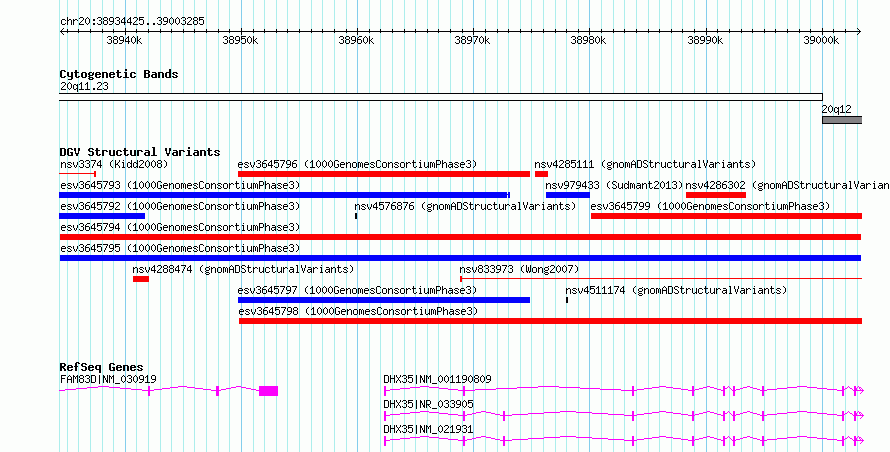
Task: Click the tiny black nsv4511174 marker
Action: click(x=567, y=300)
